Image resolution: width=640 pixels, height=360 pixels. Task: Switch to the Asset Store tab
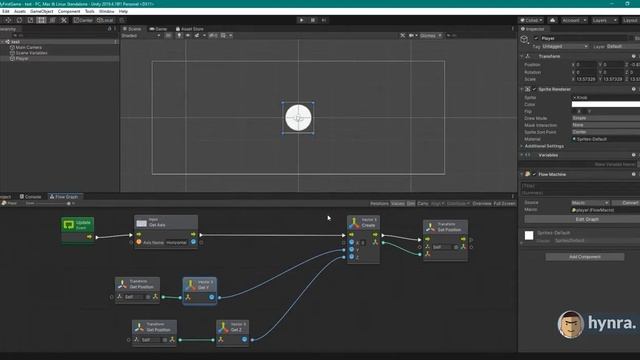click(x=190, y=29)
